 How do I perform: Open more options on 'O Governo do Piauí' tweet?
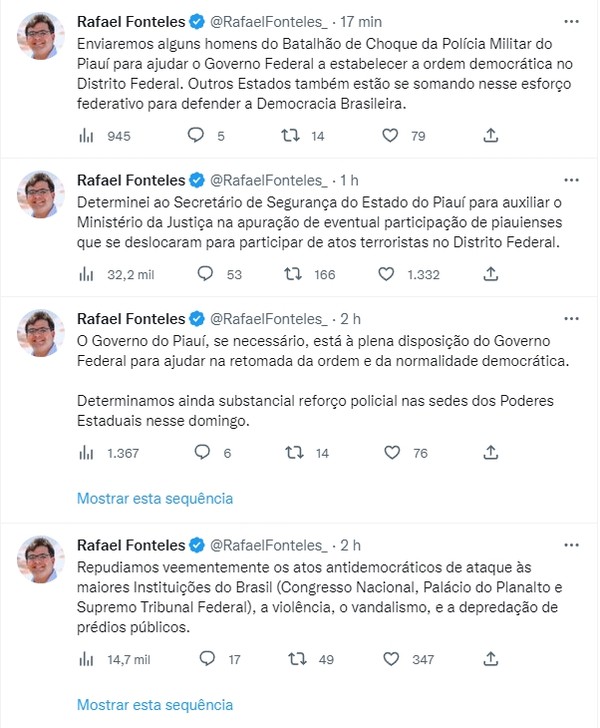tap(570, 318)
